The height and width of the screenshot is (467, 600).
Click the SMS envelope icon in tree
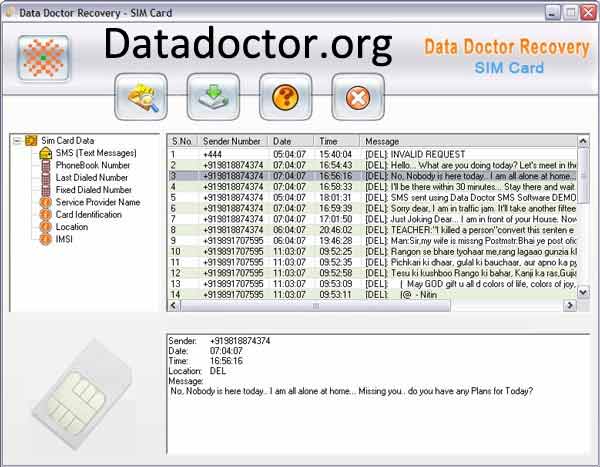[x=46, y=153]
